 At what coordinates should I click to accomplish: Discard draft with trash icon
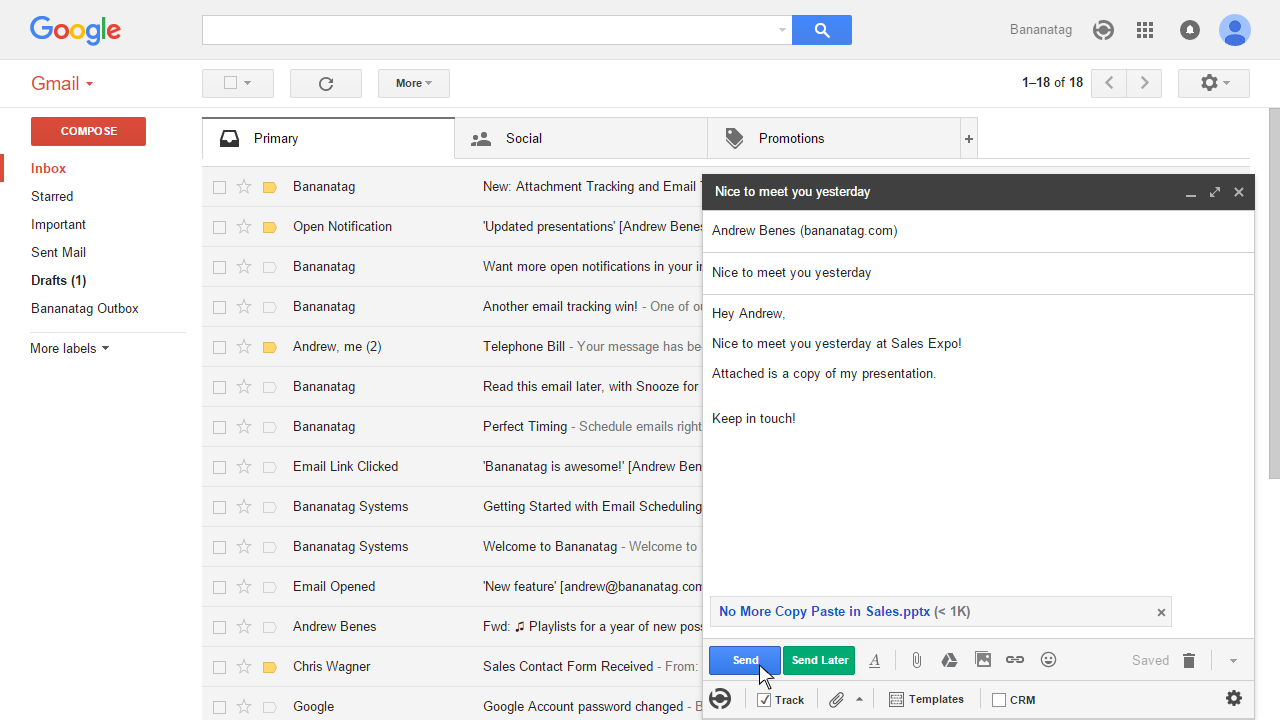(1189, 660)
